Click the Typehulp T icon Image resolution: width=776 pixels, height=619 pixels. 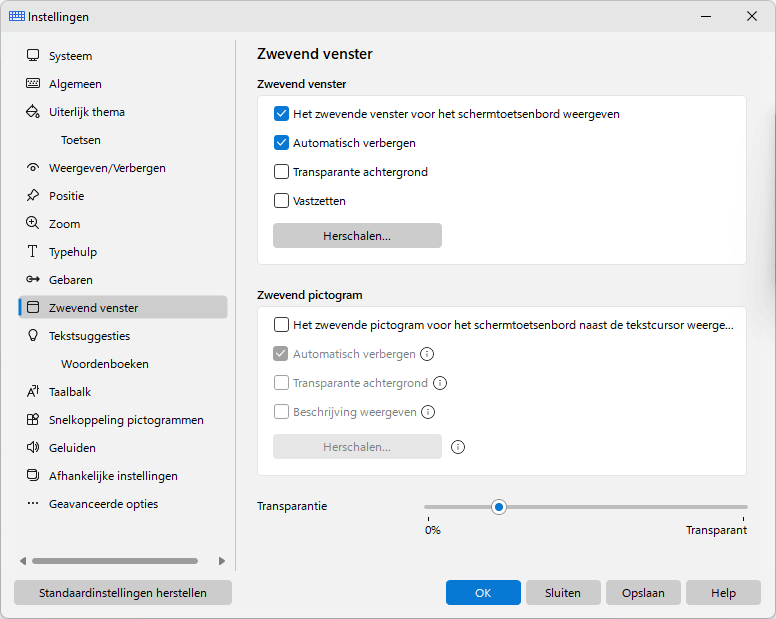click(33, 251)
